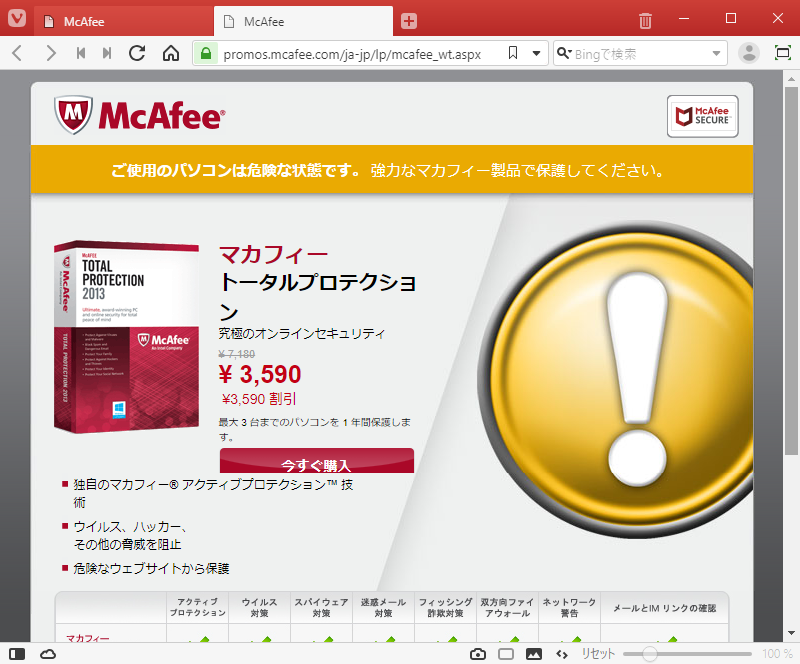Minimize the browser window
The width and height of the screenshot is (800, 664).
point(684,19)
